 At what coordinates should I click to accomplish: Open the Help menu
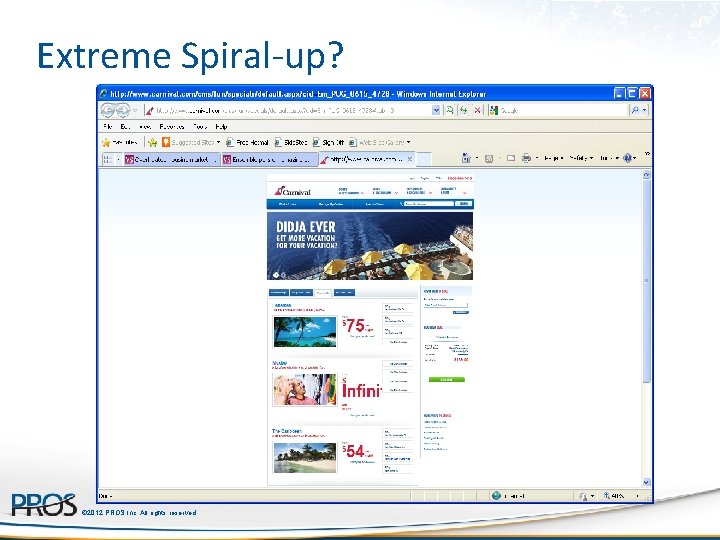point(221,126)
